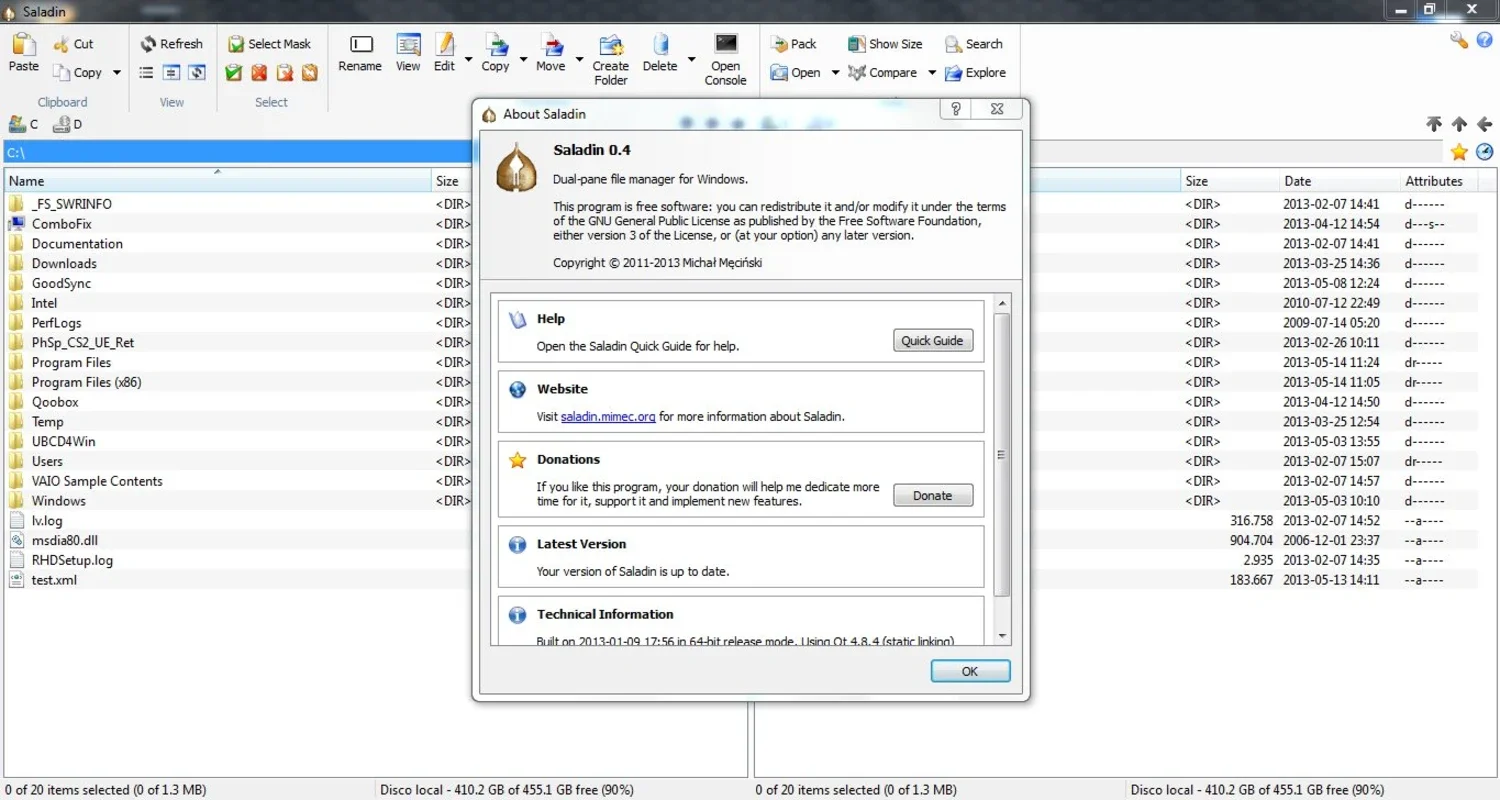Expand the Move dropdown arrow
This screenshot has height=800, width=1500.
[578, 60]
